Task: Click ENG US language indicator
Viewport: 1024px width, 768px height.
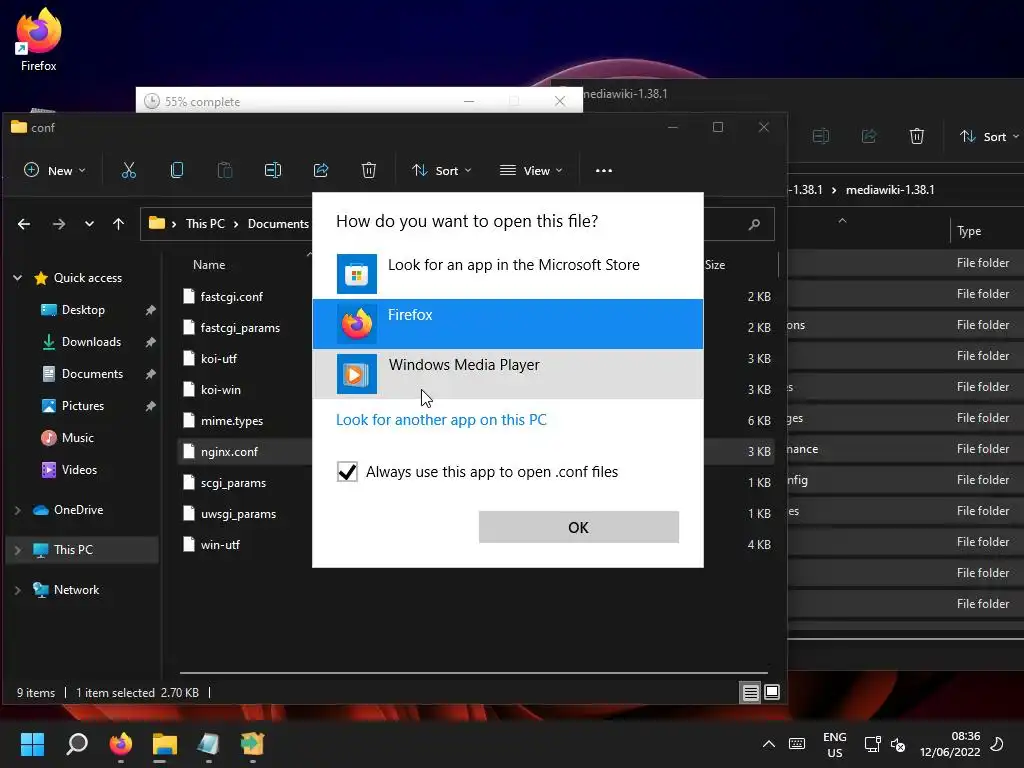Action: (835, 744)
